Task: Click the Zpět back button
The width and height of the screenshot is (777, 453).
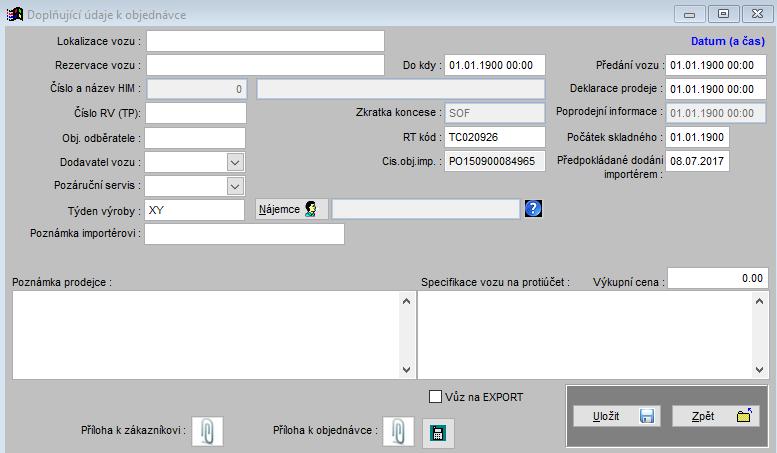Action: point(716,416)
